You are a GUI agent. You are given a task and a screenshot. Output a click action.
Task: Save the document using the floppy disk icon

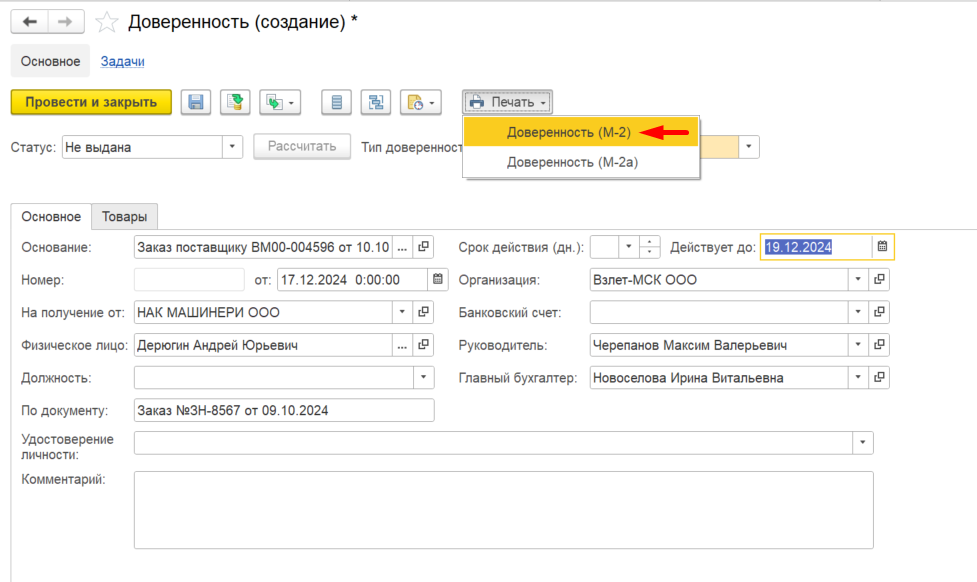pyautogui.click(x=196, y=102)
